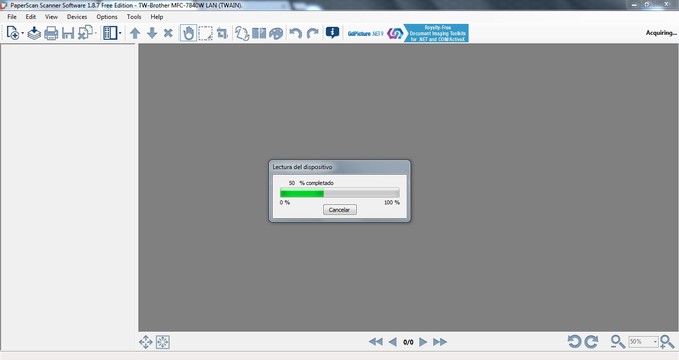Go to next page arrow
679x360 pixels.
(423, 342)
